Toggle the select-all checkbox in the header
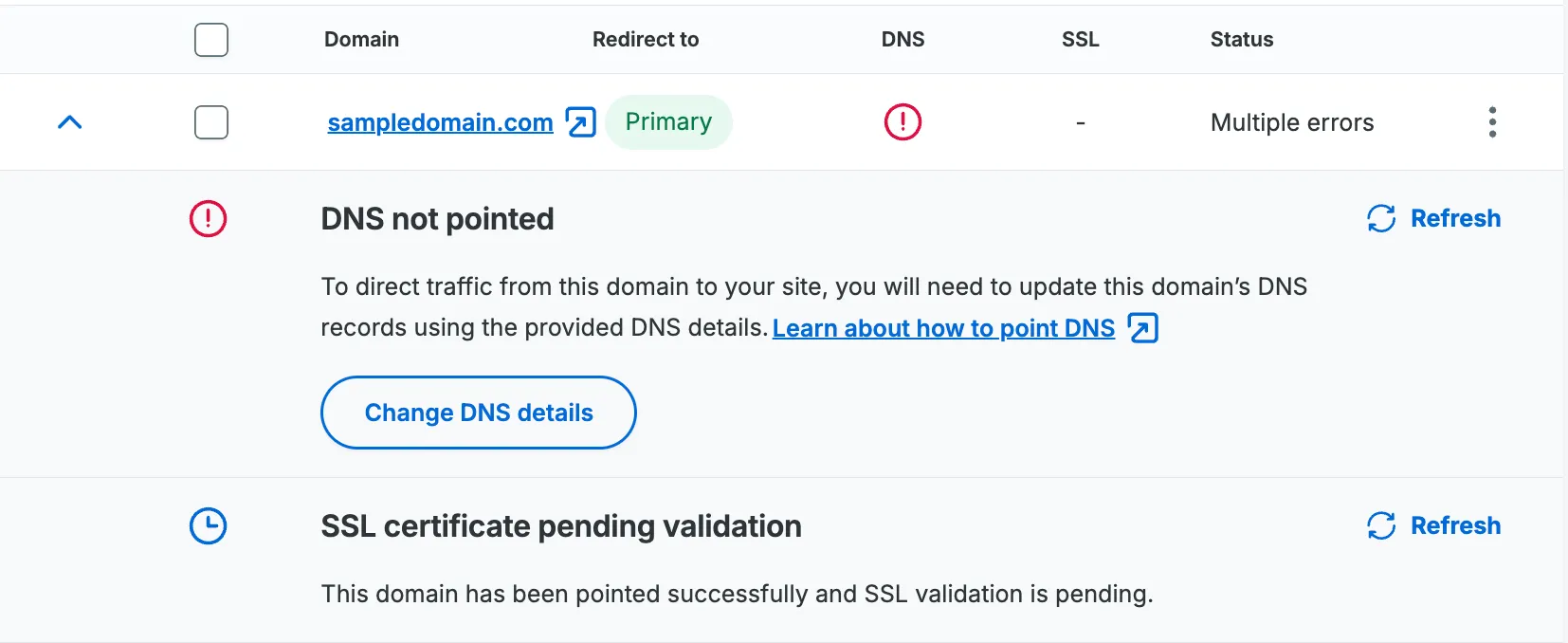Image resolution: width=1568 pixels, height=643 pixels. click(211, 39)
